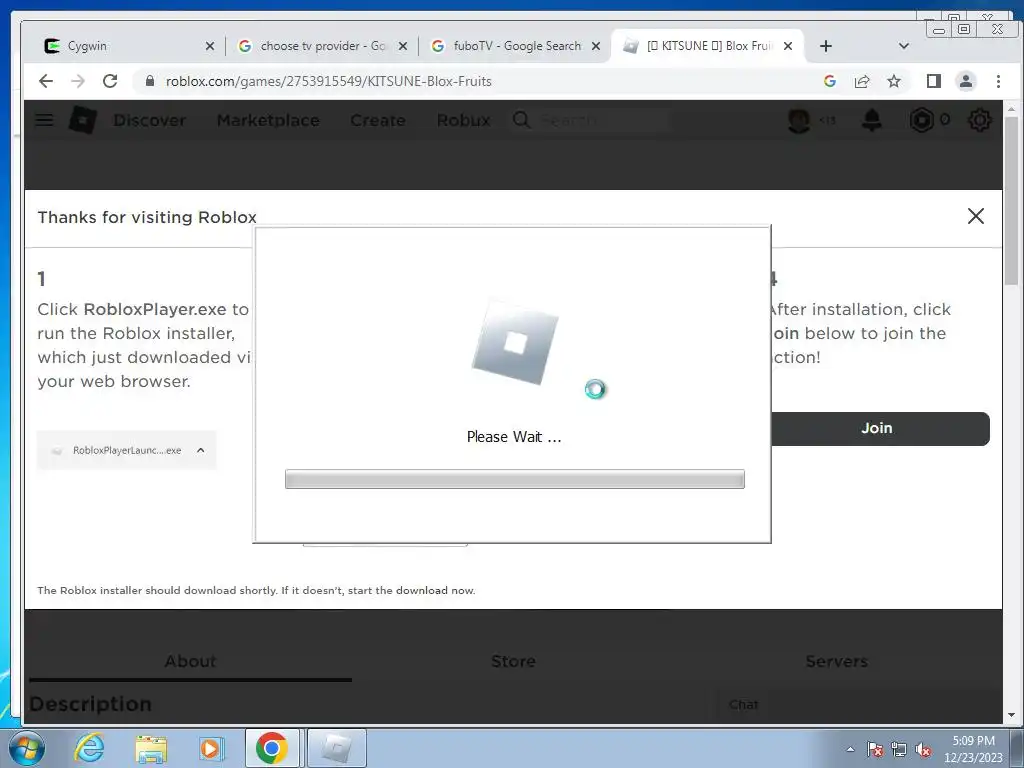Open Windows Explorer folder in taskbar

(151, 748)
